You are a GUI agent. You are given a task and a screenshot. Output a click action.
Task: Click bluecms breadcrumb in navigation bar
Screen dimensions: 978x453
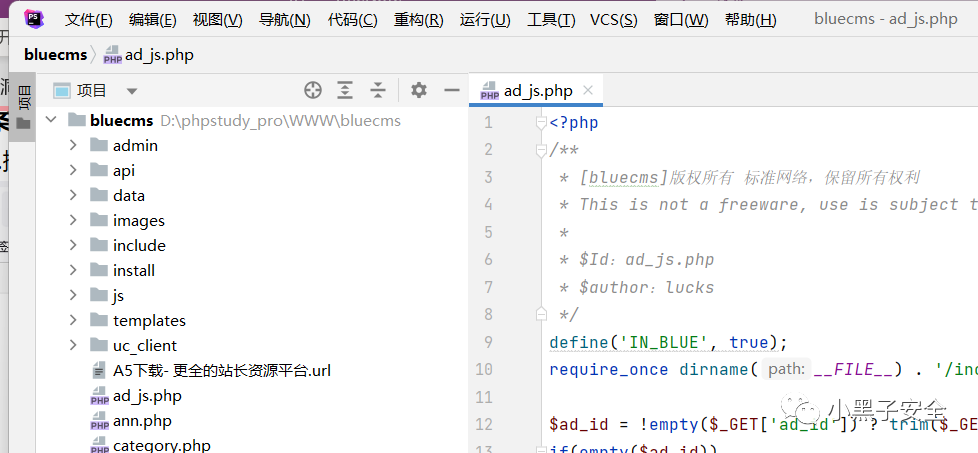point(56,55)
